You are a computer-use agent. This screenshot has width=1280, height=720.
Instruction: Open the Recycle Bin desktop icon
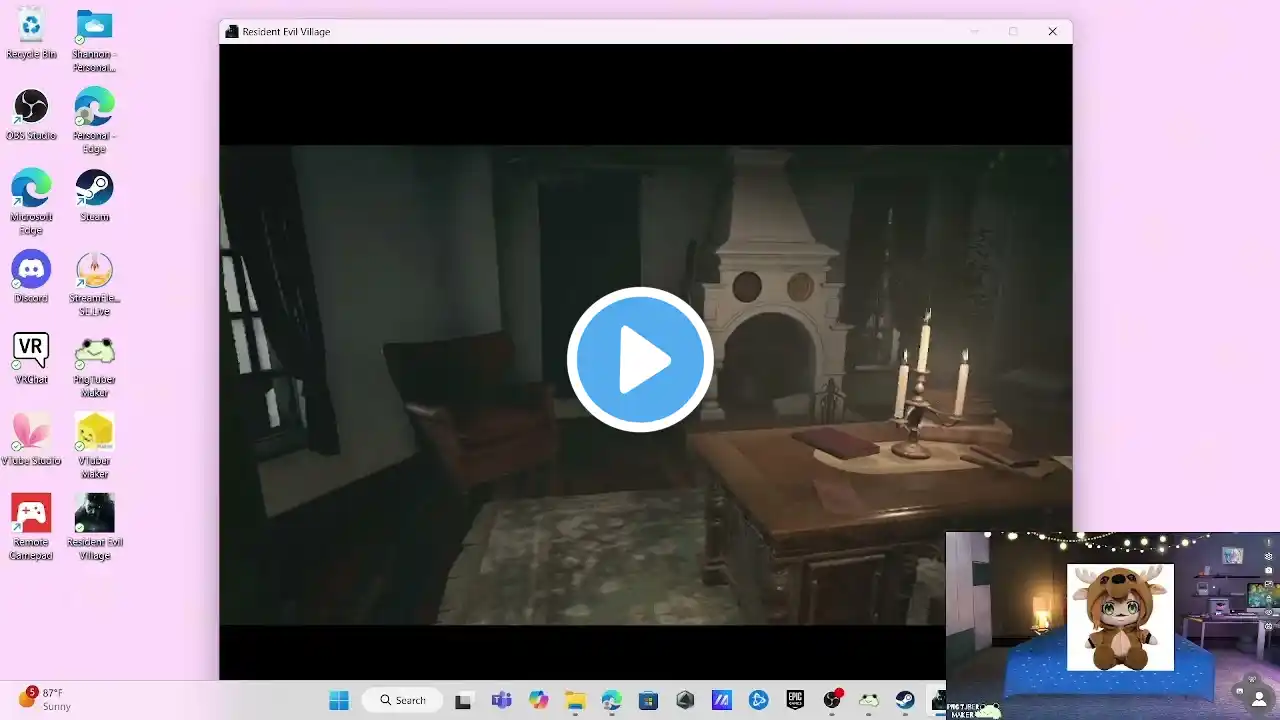tap(31, 33)
